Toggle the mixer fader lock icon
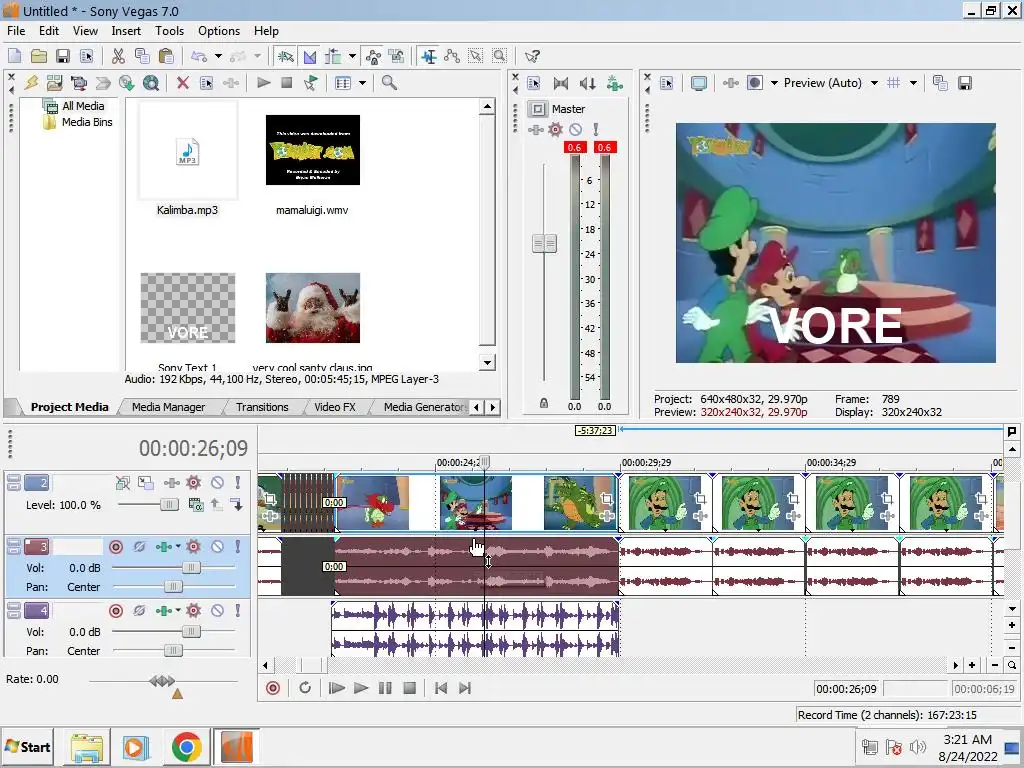1024x768 pixels. coord(544,403)
